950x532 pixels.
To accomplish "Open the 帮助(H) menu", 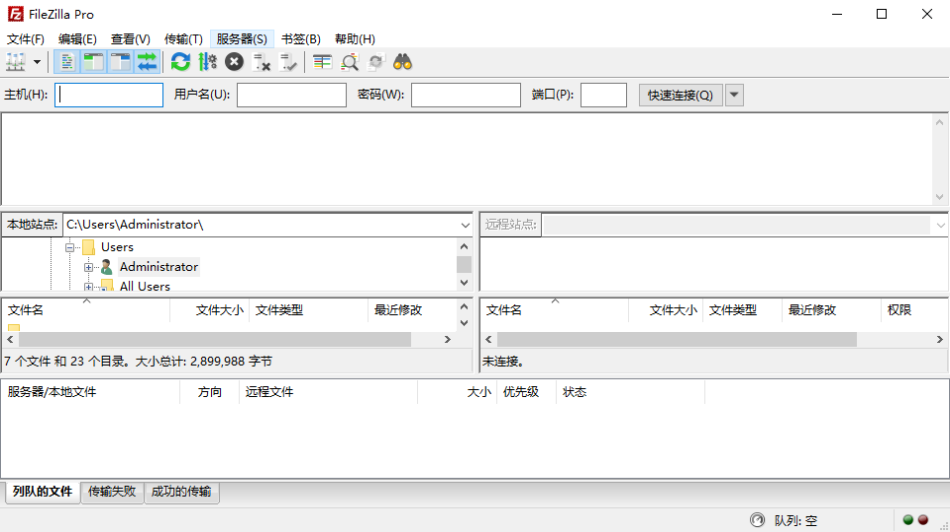I will pyautogui.click(x=355, y=39).
